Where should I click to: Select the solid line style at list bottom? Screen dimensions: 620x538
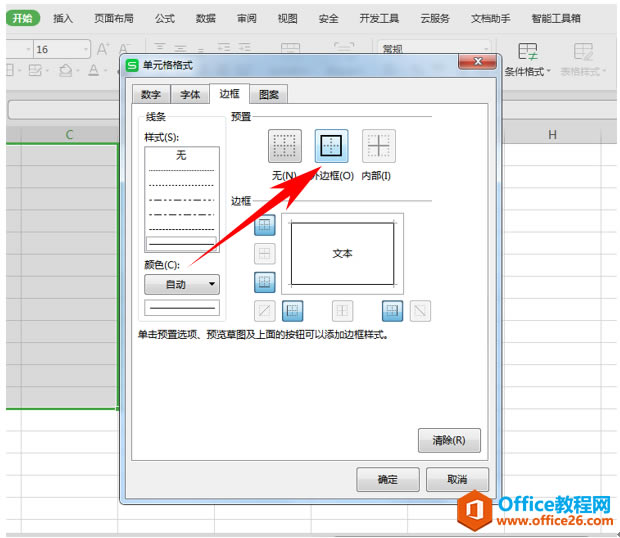[x=181, y=244]
